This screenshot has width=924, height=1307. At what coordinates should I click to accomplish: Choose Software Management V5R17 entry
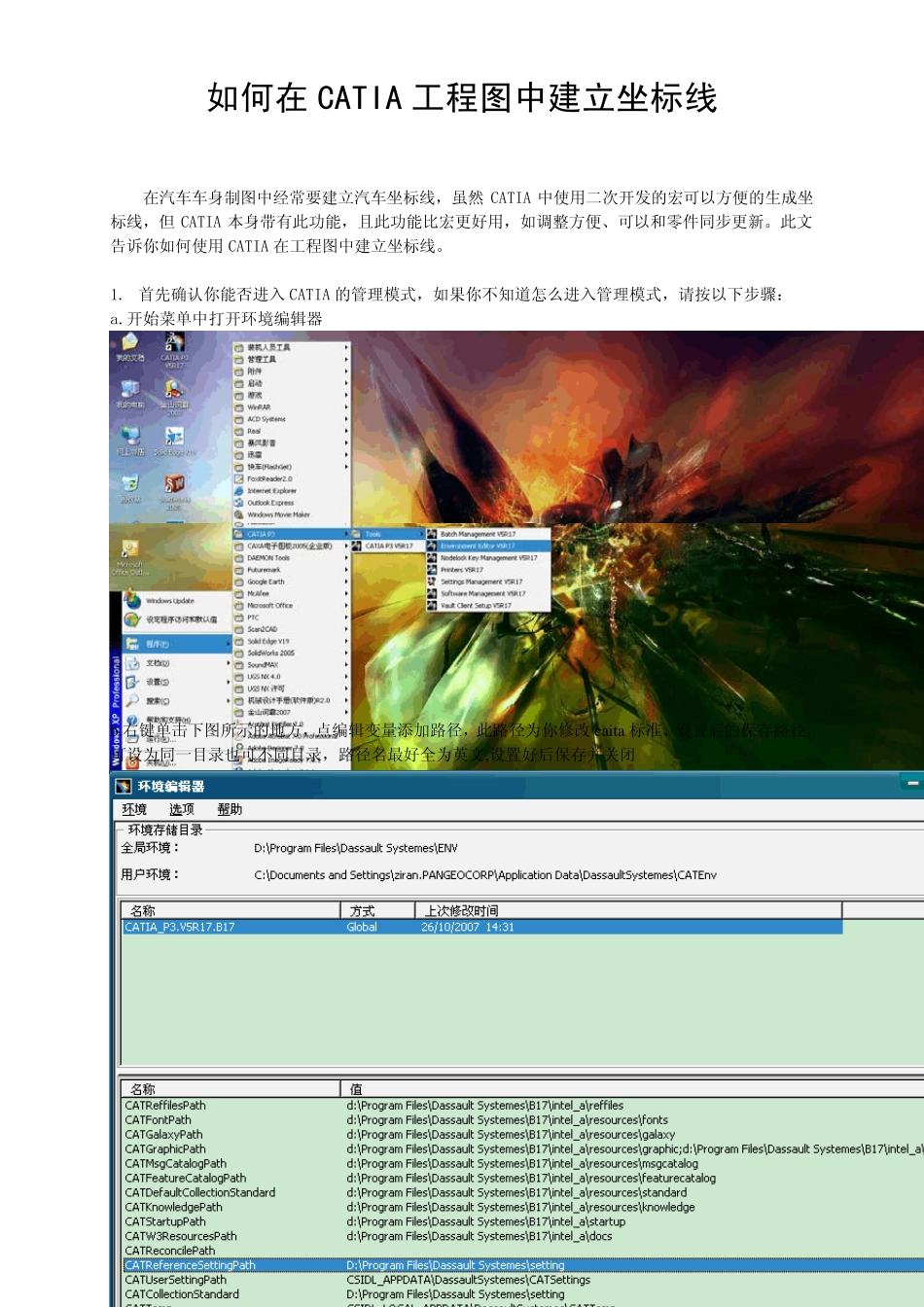(488, 593)
